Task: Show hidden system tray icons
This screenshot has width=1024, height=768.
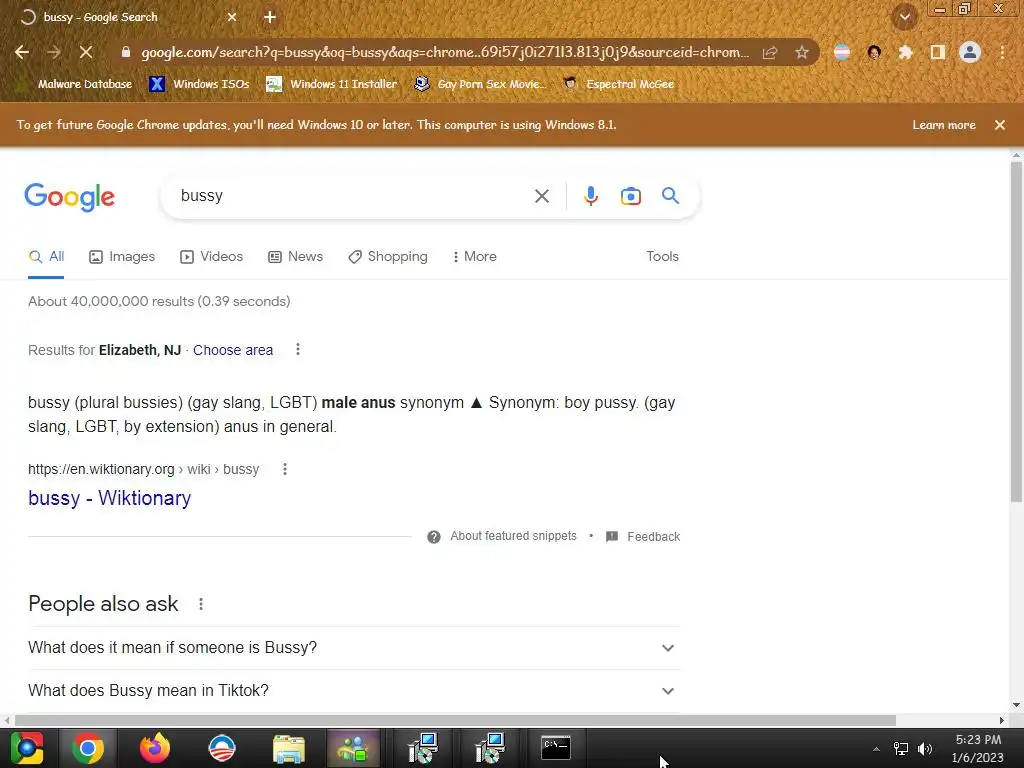Action: [x=876, y=749]
